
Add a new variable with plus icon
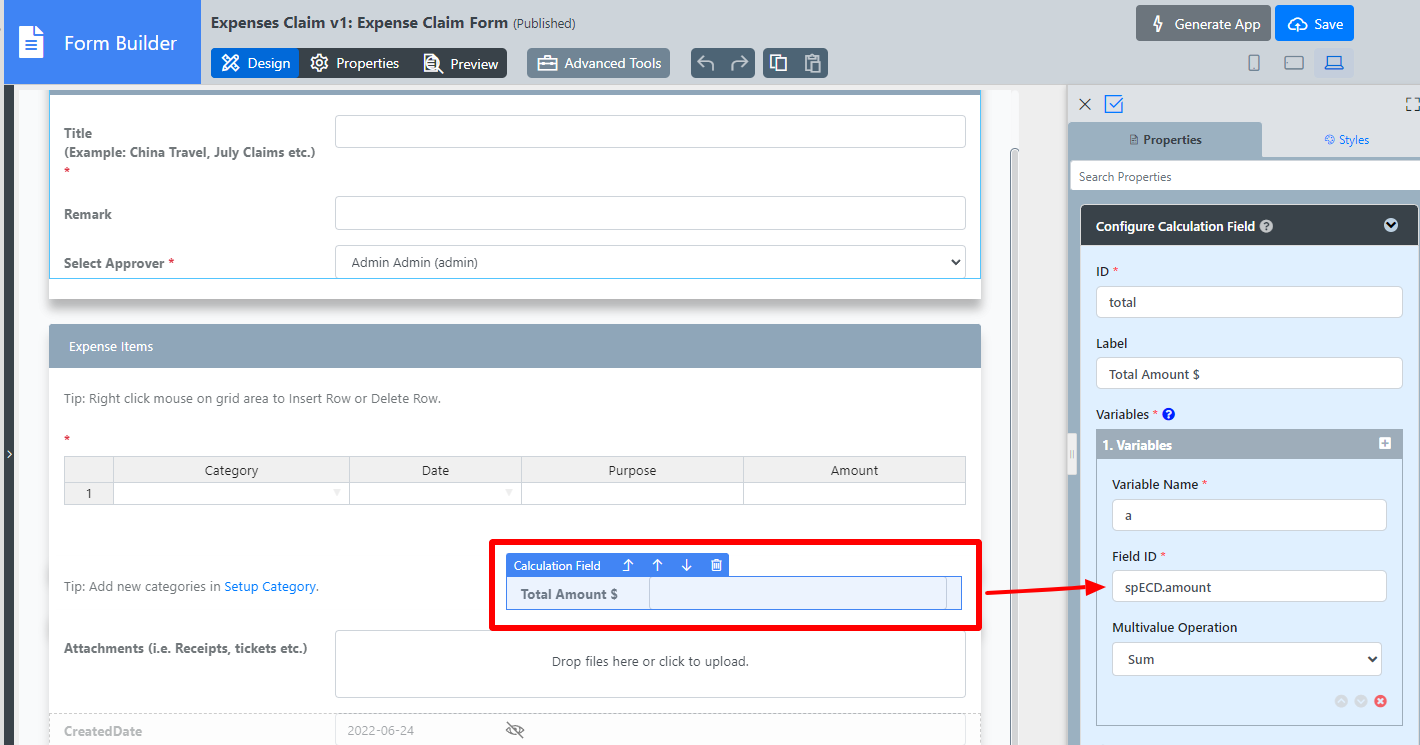[1385, 444]
